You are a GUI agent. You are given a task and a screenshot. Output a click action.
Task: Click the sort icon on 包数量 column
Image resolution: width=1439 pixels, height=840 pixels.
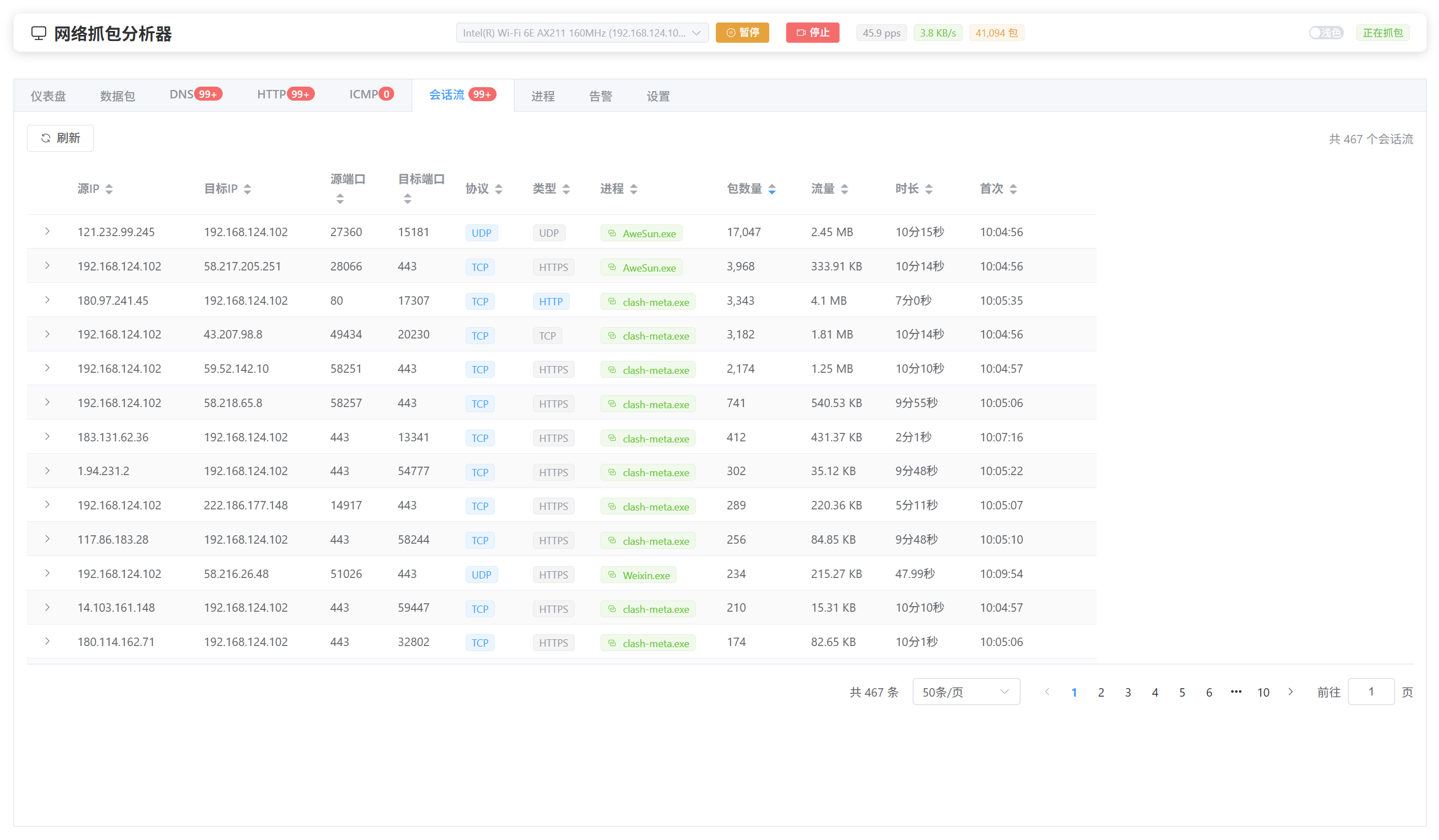(772, 189)
